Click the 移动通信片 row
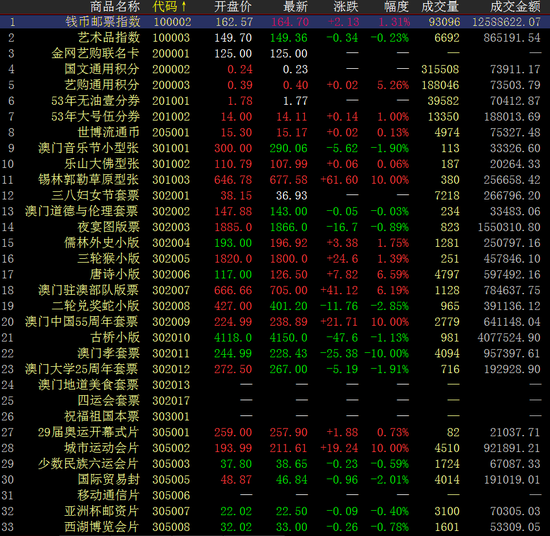The width and height of the screenshot is (550, 536). pyautogui.click(x=275, y=495)
